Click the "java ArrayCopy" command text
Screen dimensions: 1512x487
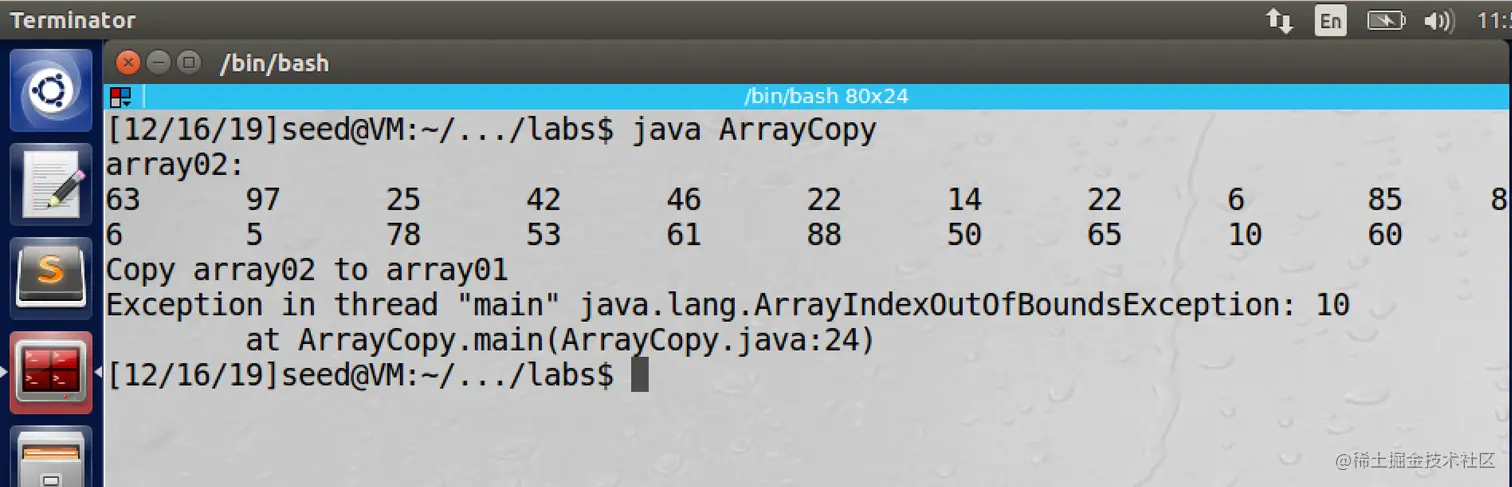pos(754,131)
